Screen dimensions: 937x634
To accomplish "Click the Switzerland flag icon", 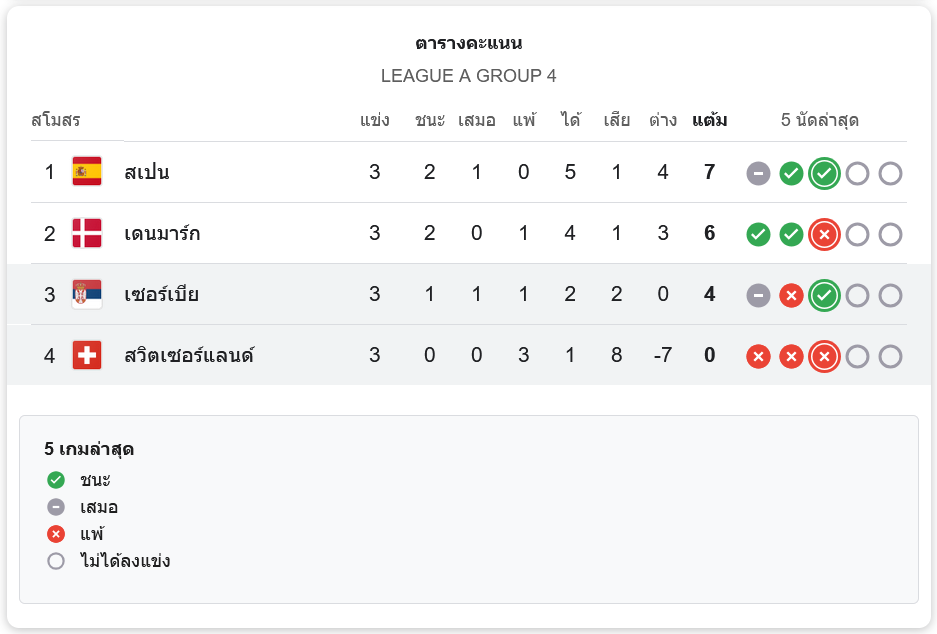I will (87, 355).
